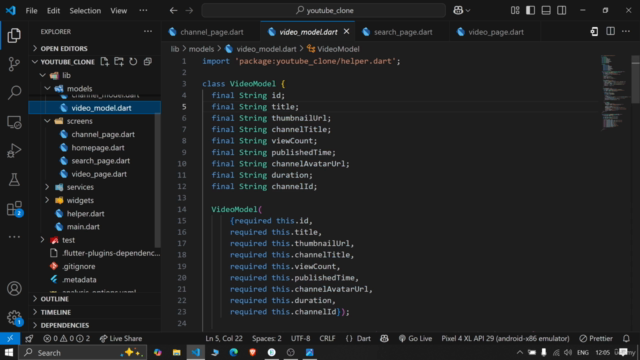Show additional views in activity bar
Image resolution: width=640 pixels, height=360 pixels.
(x=14, y=237)
